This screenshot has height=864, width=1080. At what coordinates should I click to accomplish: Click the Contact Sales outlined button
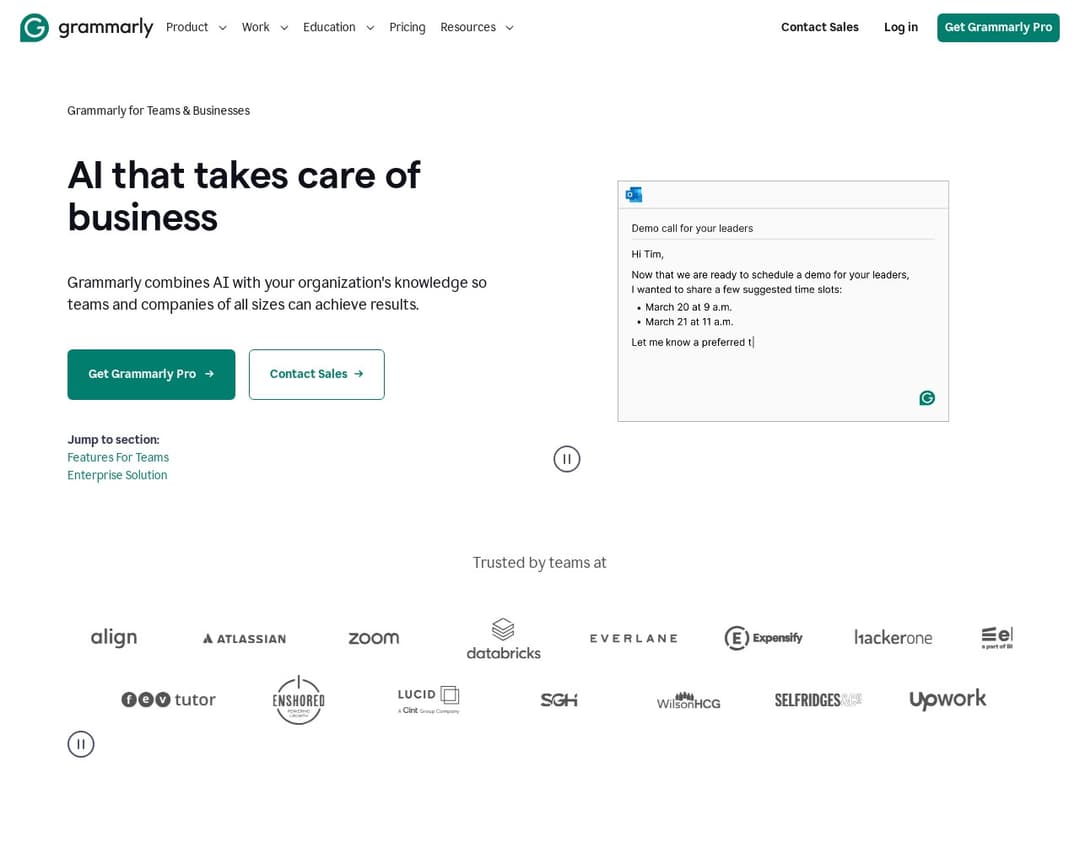pos(316,374)
